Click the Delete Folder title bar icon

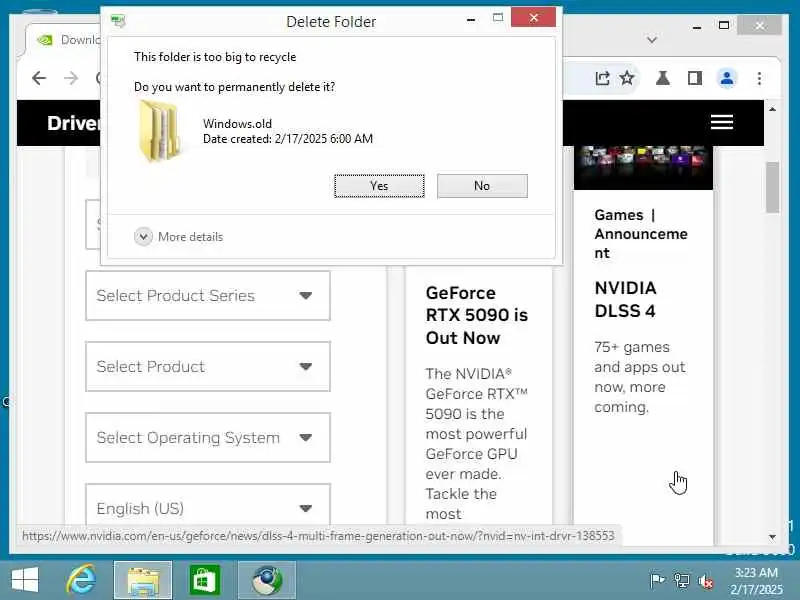pyautogui.click(x=118, y=21)
